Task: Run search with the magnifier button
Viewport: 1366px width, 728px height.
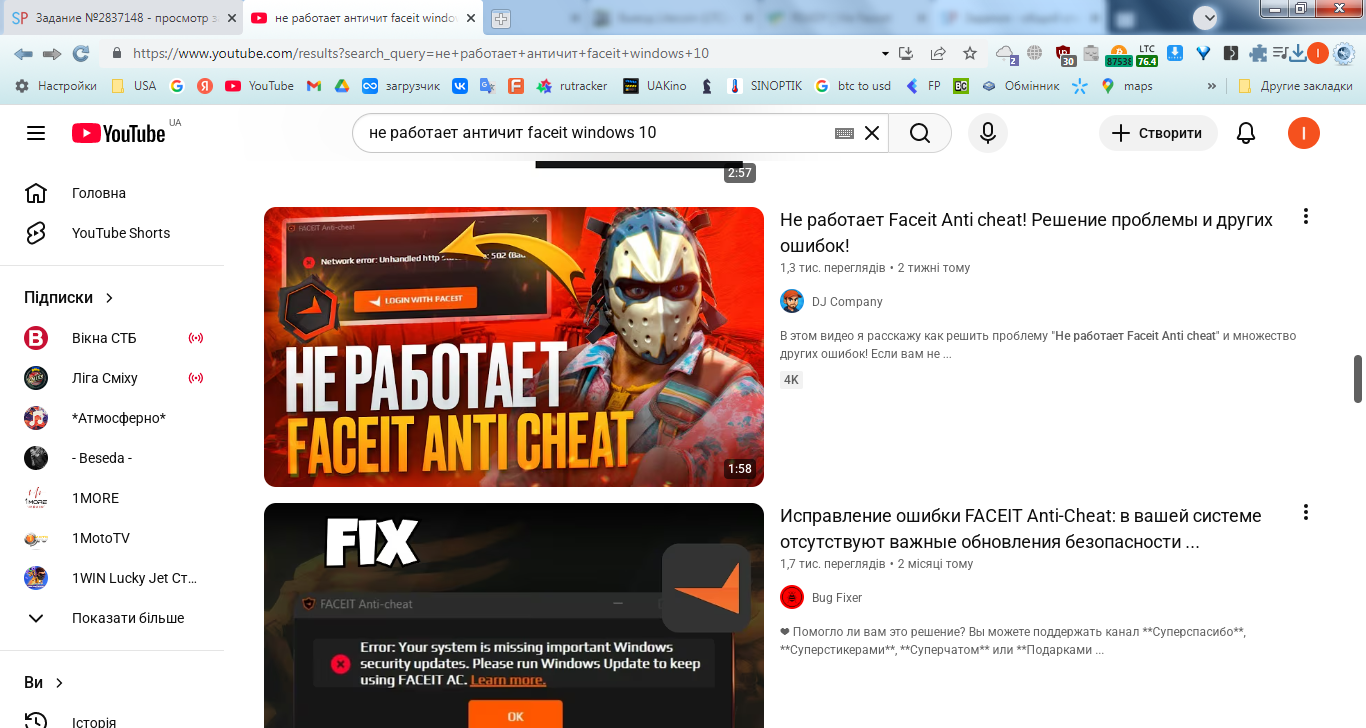Action: pos(920,133)
